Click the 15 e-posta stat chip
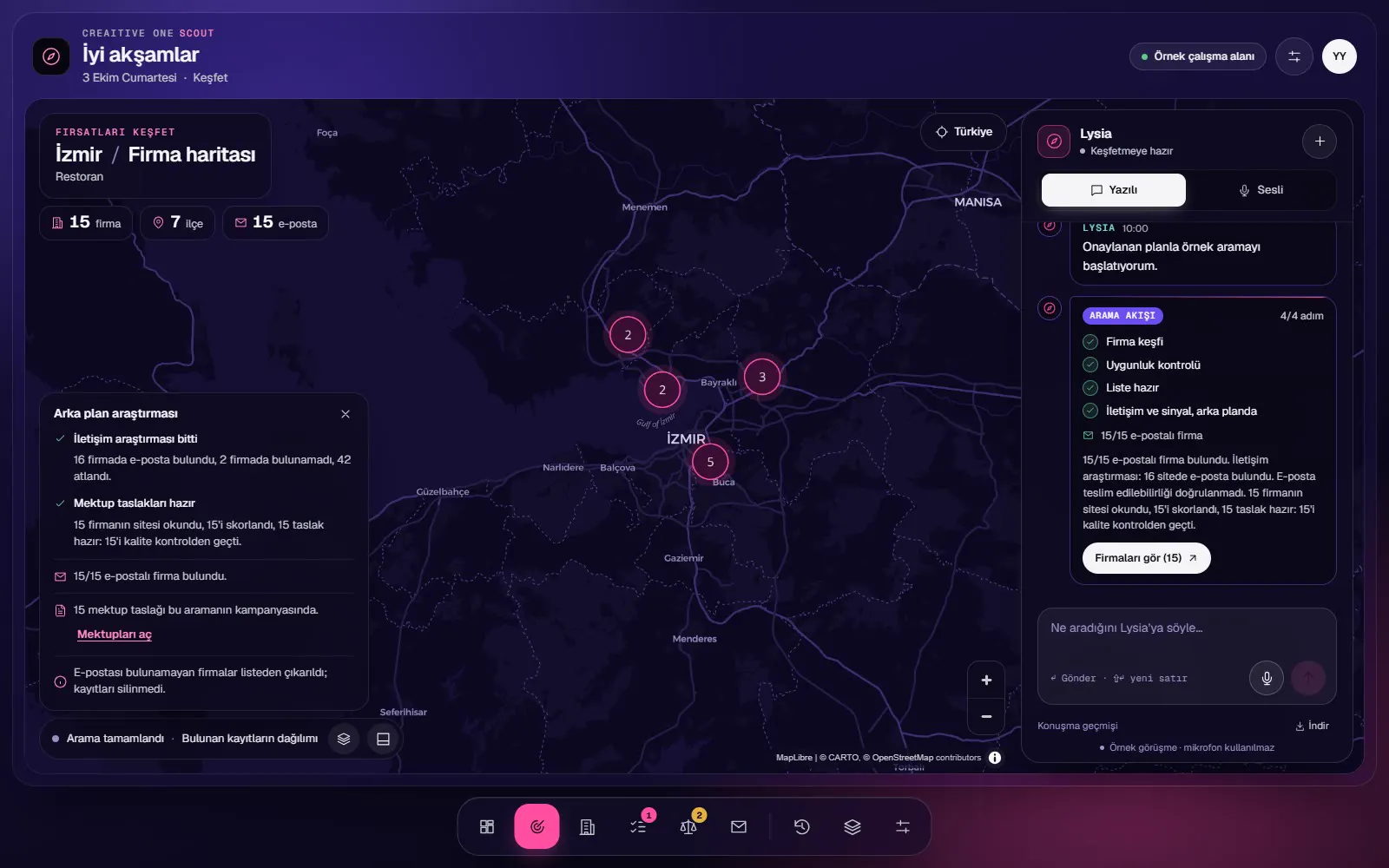This screenshot has height=868, width=1389. coord(275,223)
